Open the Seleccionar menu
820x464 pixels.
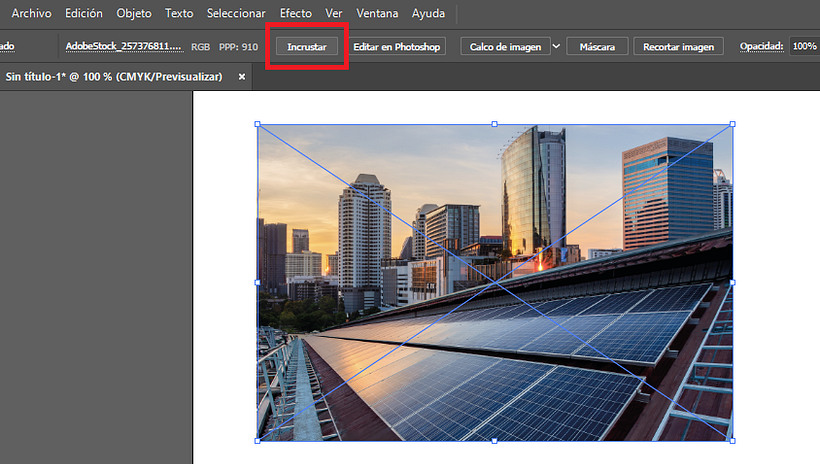coord(236,14)
